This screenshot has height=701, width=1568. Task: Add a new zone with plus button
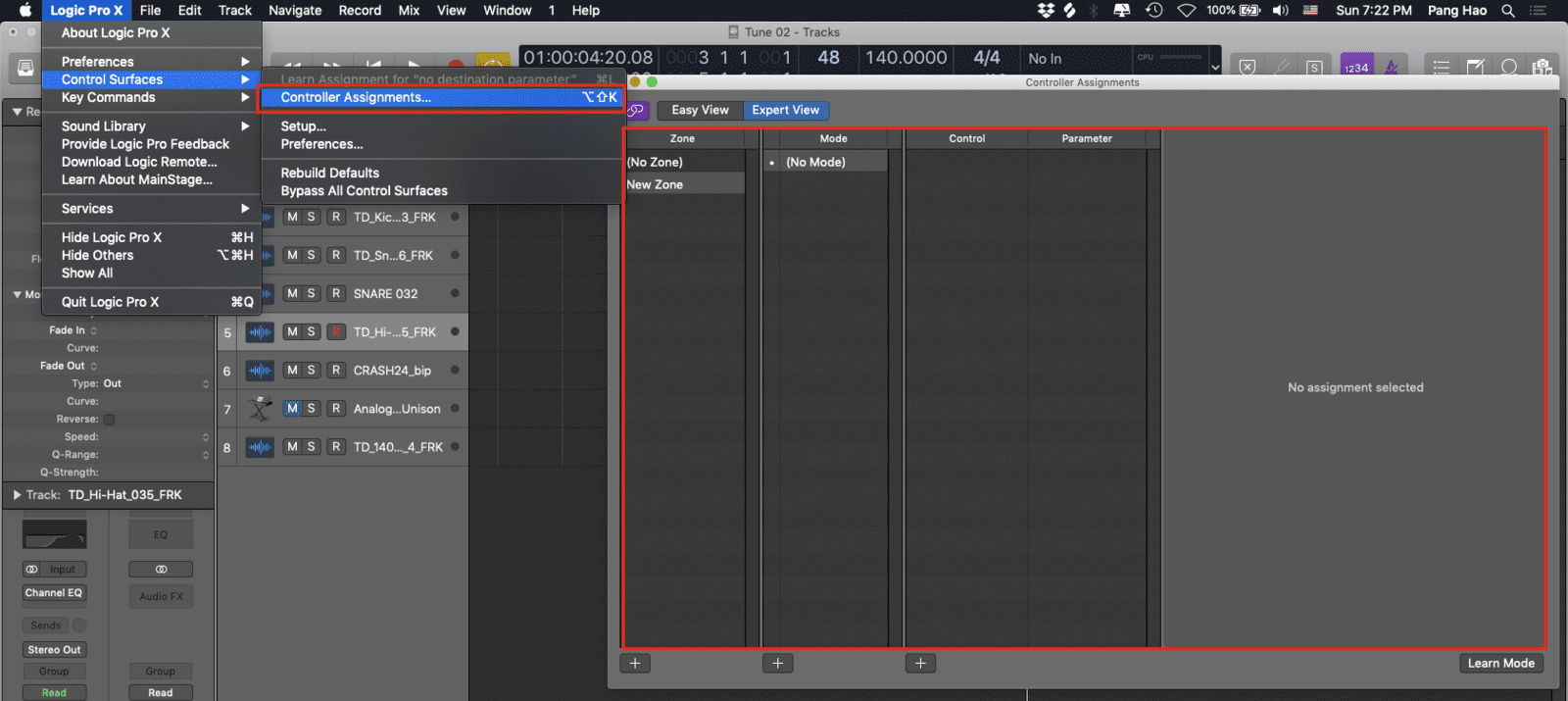coord(635,664)
